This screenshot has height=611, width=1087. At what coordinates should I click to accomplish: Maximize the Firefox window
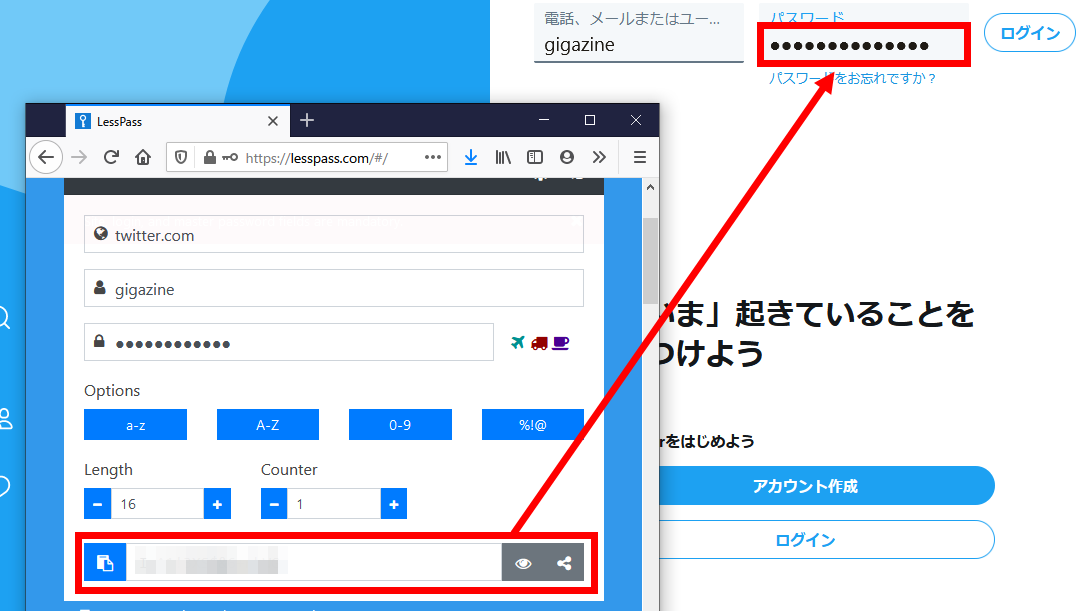(590, 120)
